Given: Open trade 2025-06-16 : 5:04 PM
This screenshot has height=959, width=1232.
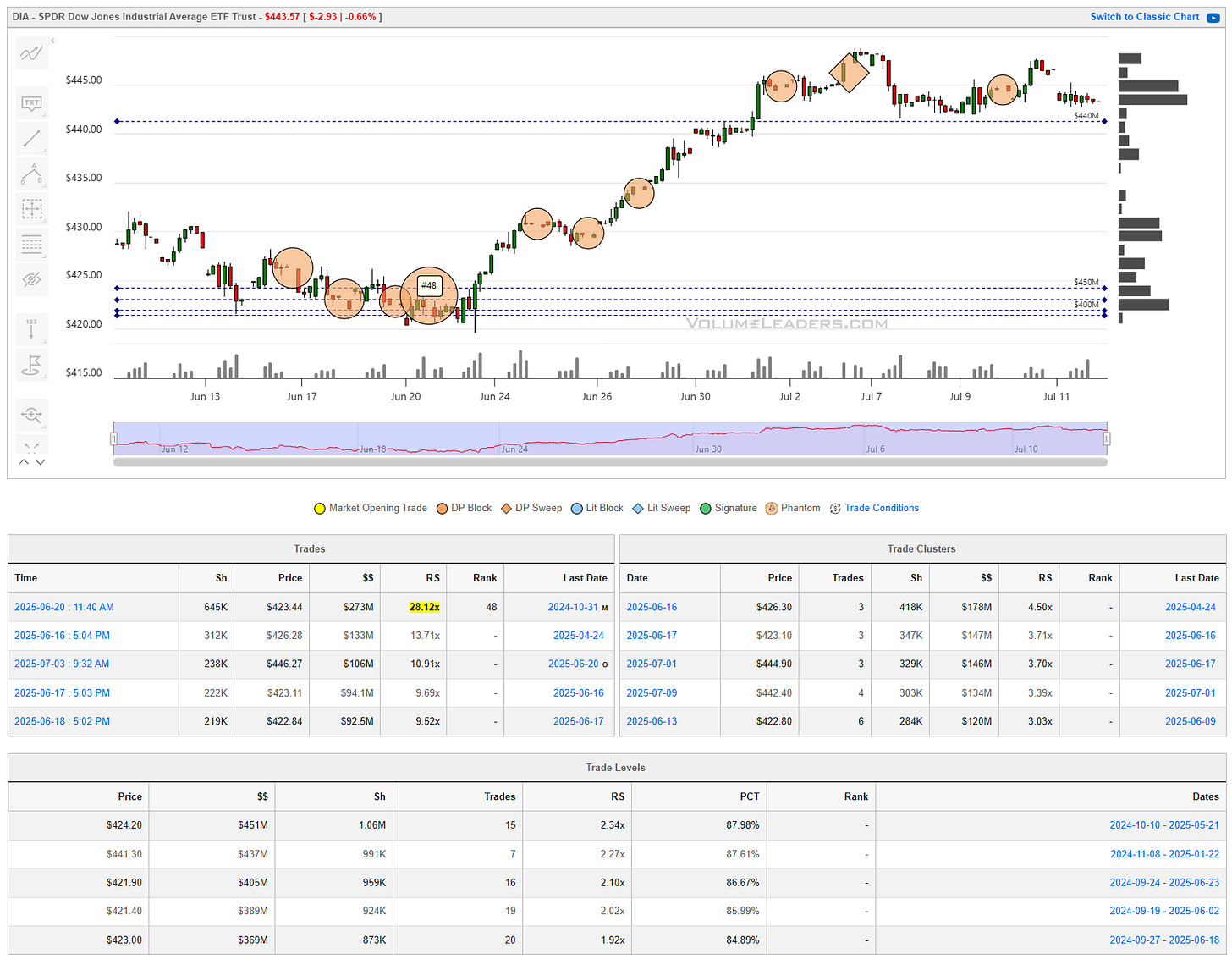Looking at the screenshot, I should tap(62, 636).
